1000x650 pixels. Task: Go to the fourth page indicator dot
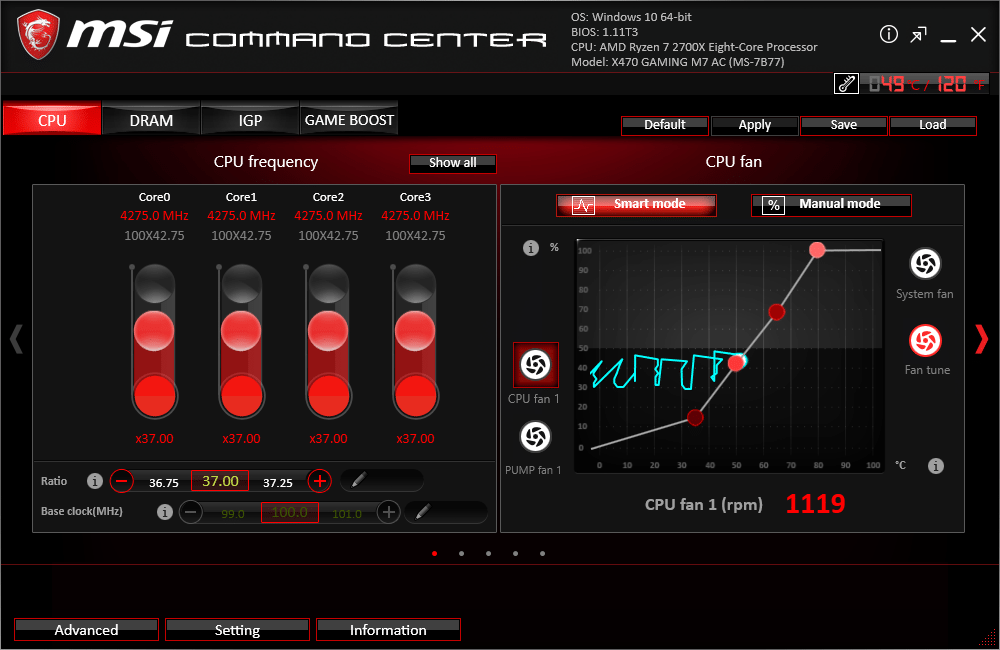[x=515, y=554]
